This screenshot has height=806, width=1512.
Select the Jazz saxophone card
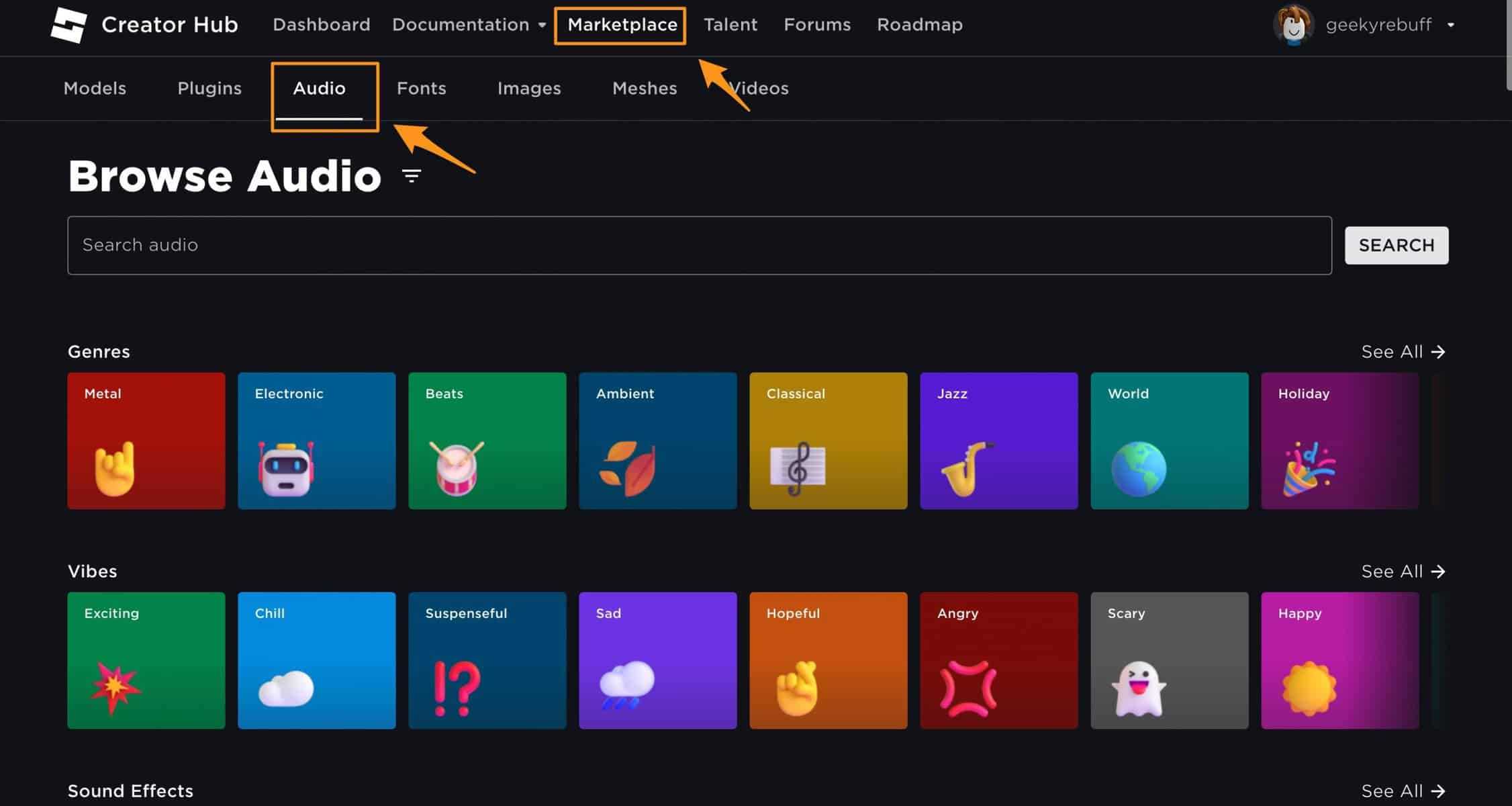tap(999, 441)
